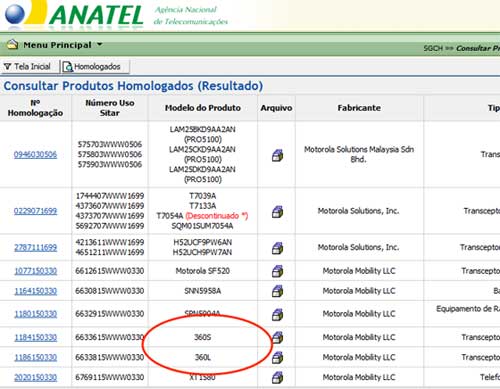Open the Arquivo icon for homologação 1180150330
The image size is (500, 389).
pos(277,314)
